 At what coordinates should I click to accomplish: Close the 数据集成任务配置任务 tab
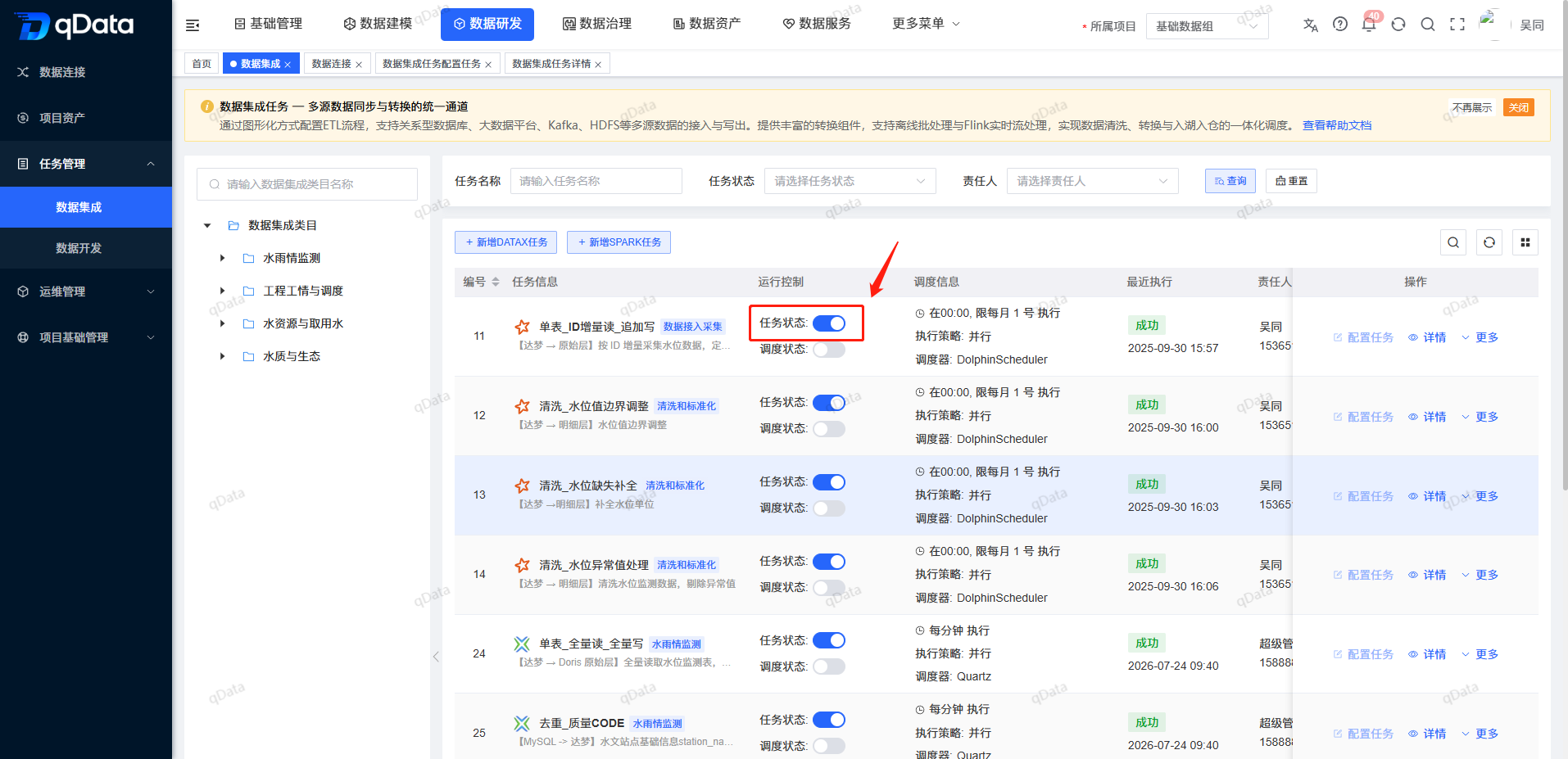tap(488, 65)
